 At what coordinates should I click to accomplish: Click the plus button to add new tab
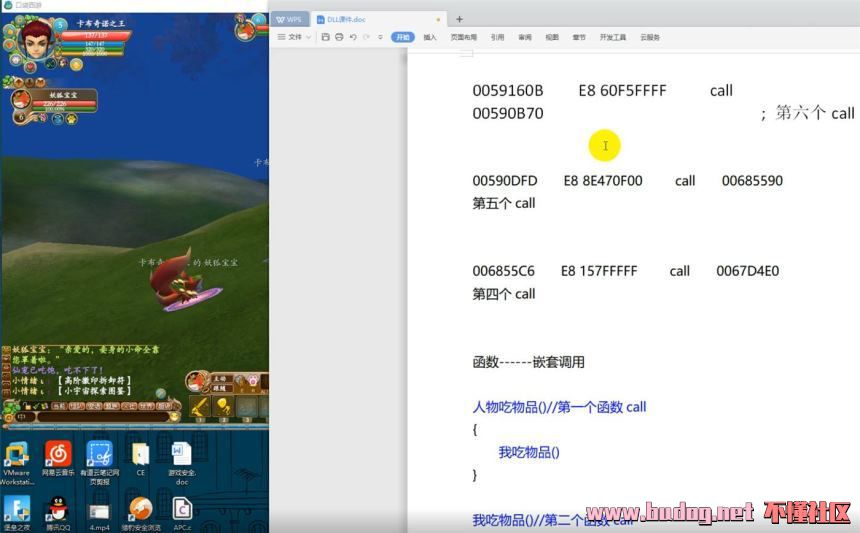(459, 19)
